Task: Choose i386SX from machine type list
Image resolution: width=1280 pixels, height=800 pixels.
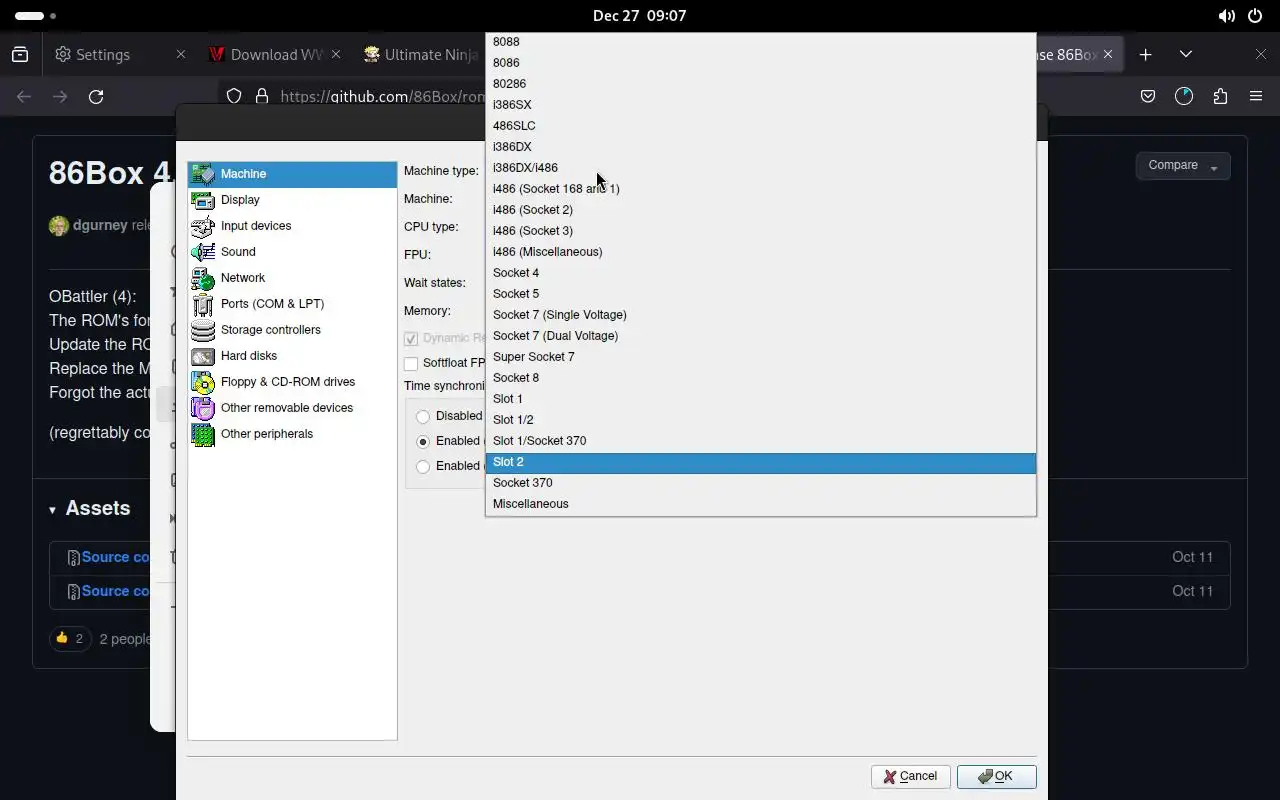Action: pyautogui.click(x=760, y=105)
